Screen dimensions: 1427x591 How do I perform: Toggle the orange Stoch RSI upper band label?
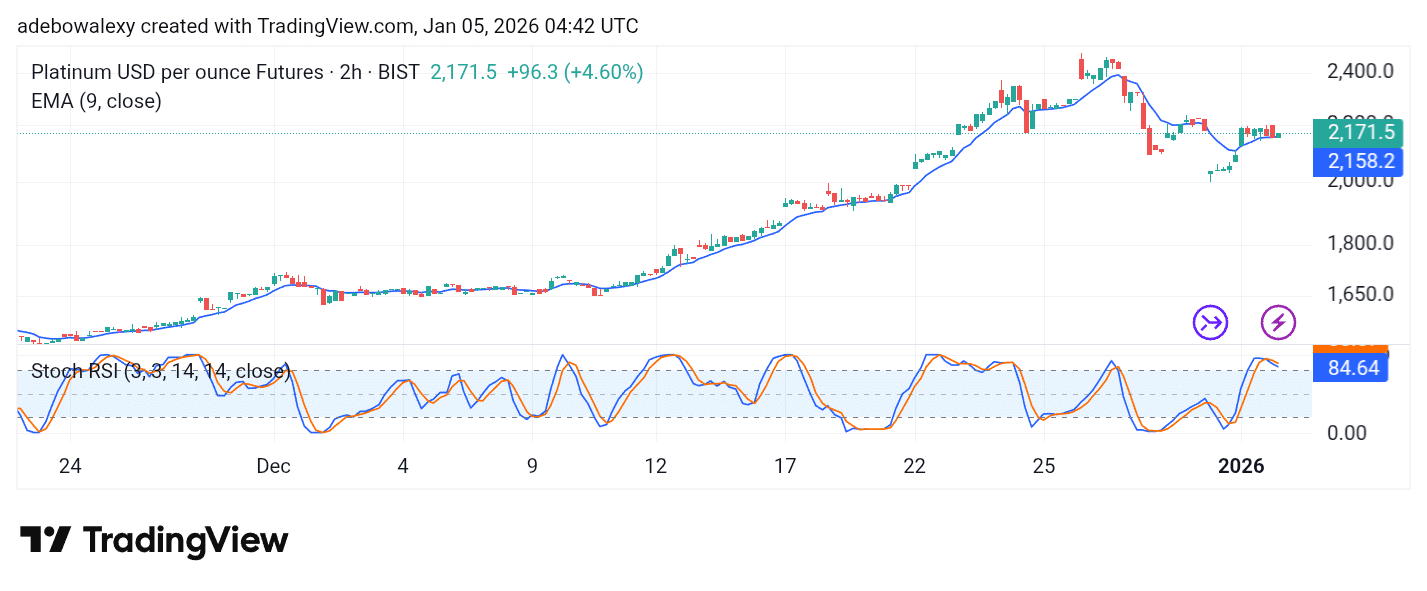[x=1352, y=348]
